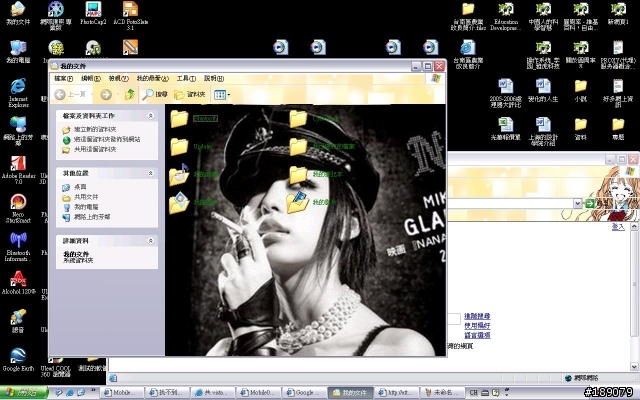Select the 資料 folder on desktop
The image size is (640, 400).
coord(580,129)
